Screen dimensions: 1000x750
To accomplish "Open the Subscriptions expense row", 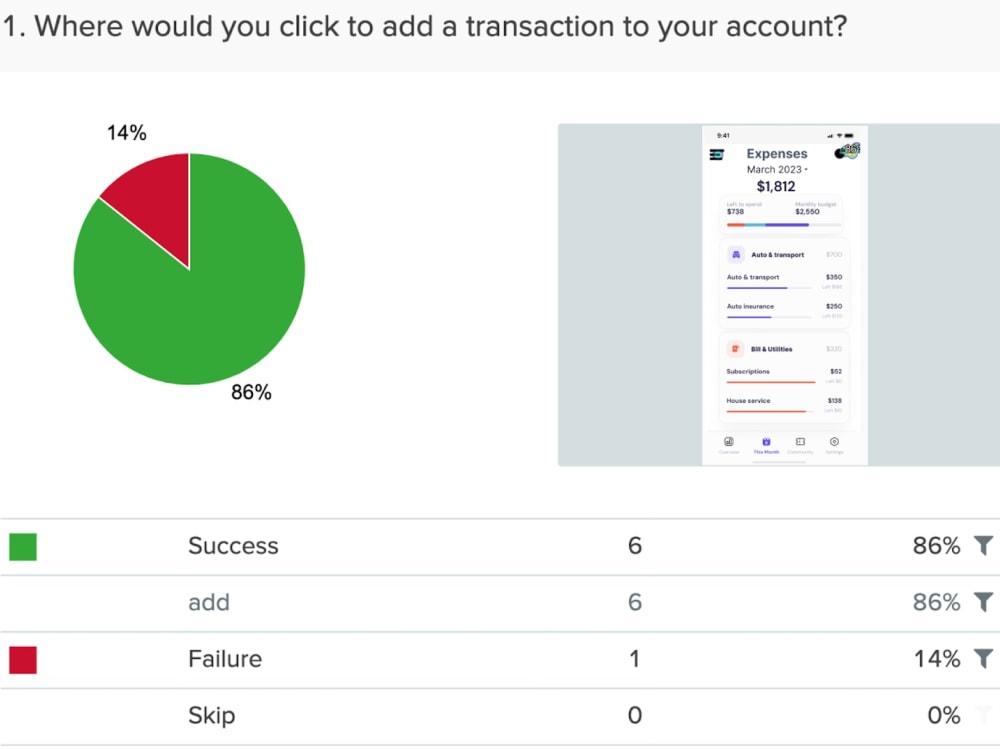I will [x=784, y=375].
